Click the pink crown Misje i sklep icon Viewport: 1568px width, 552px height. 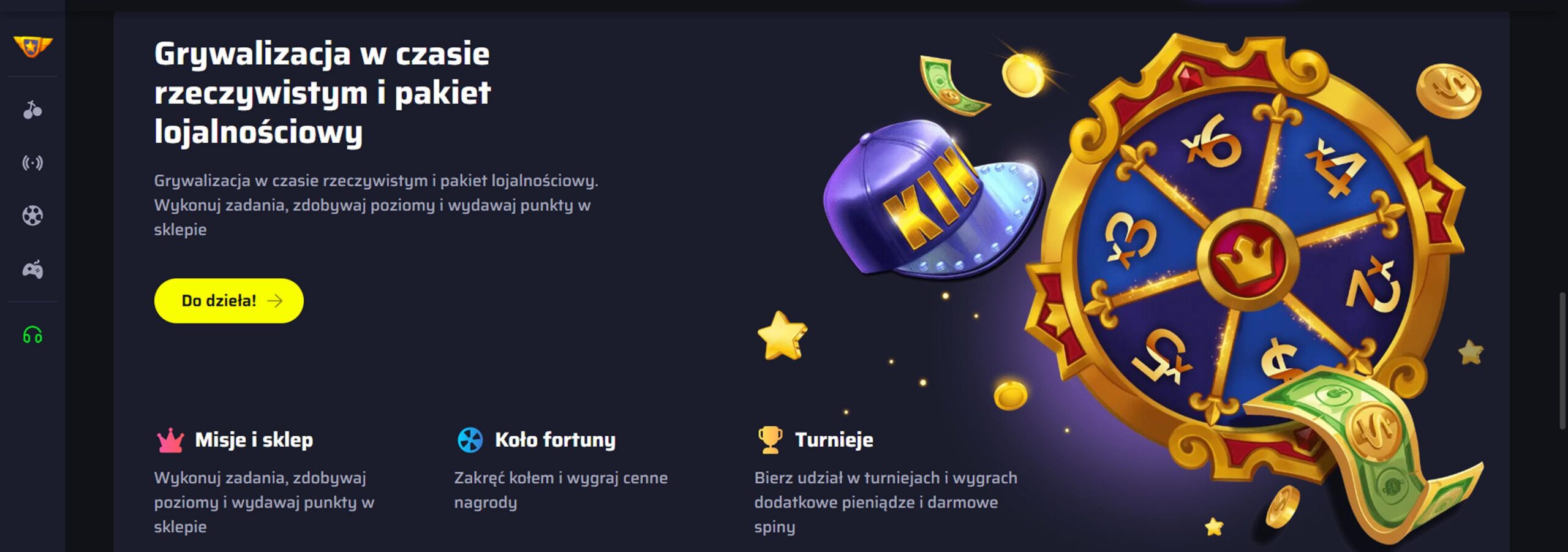pyautogui.click(x=170, y=440)
